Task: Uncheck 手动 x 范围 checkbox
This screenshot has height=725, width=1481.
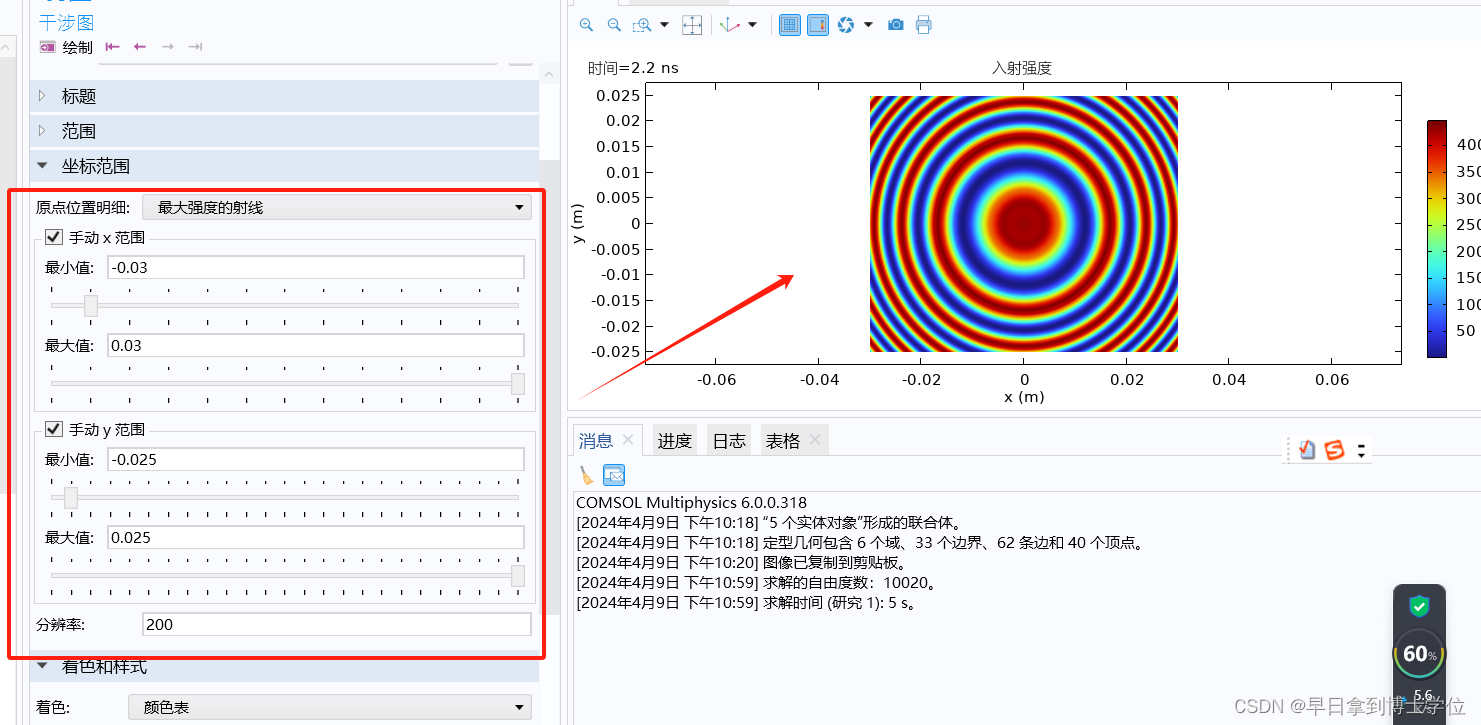Action: click(54, 237)
